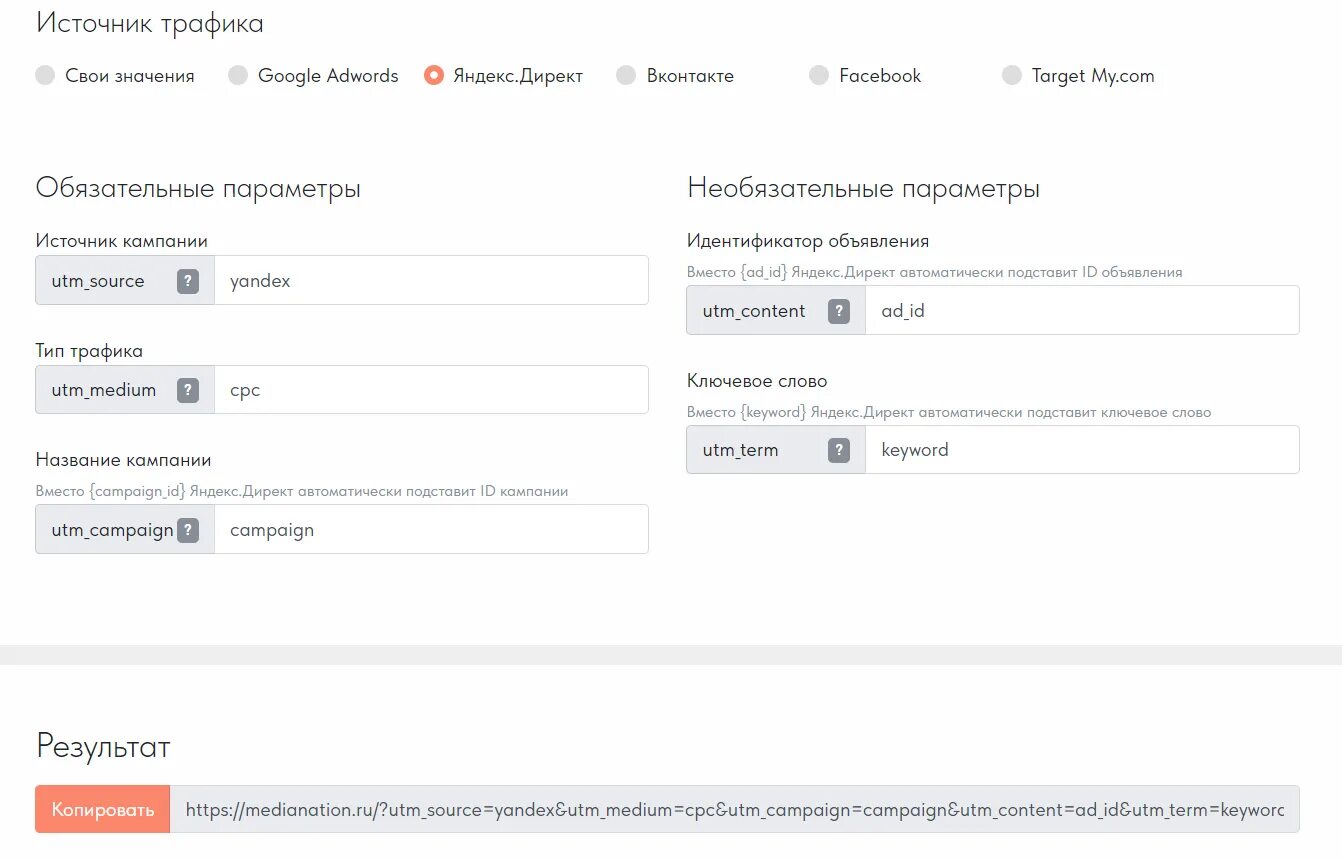Open the utm_content help question mark

tap(839, 311)
